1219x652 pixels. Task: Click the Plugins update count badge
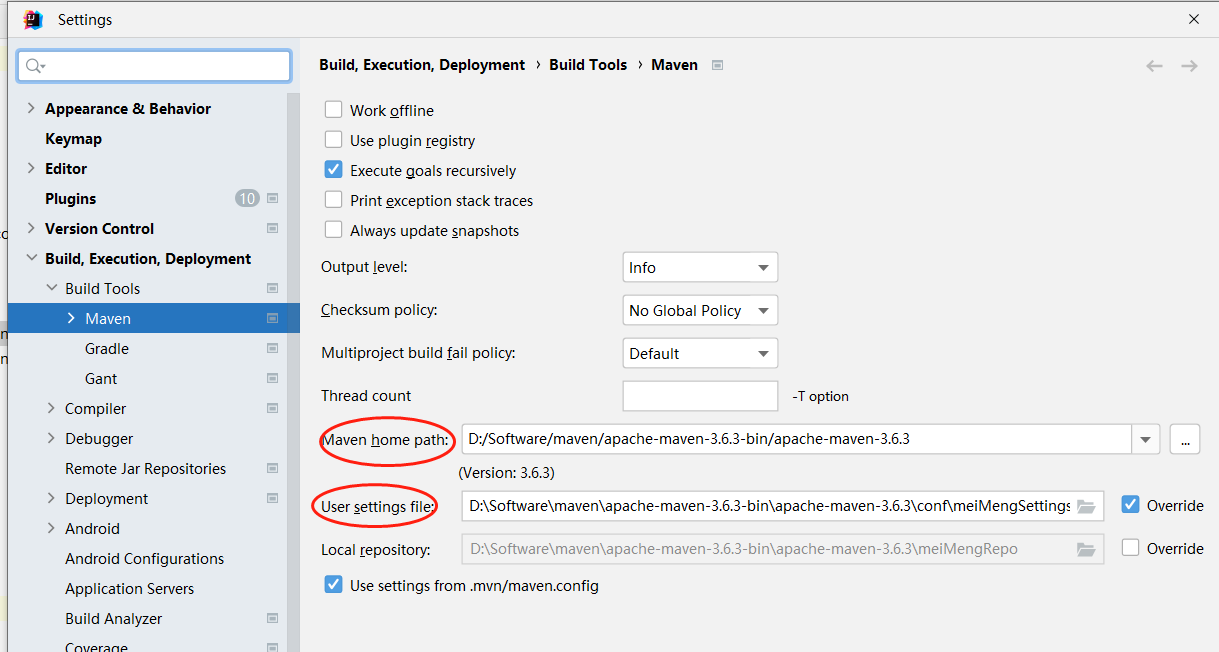coord(247,198)
